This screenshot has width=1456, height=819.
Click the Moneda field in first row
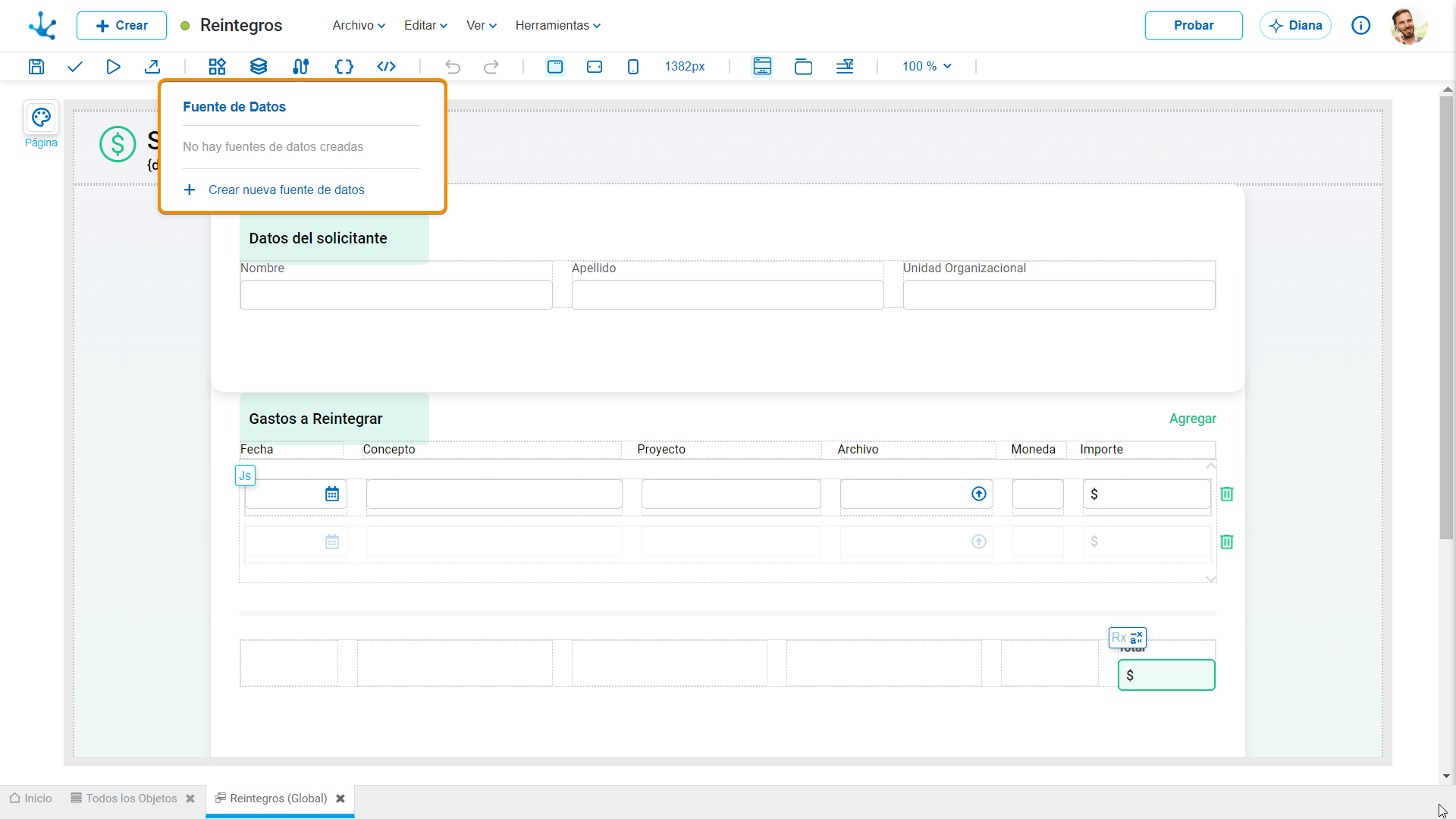click(1038, 494)
